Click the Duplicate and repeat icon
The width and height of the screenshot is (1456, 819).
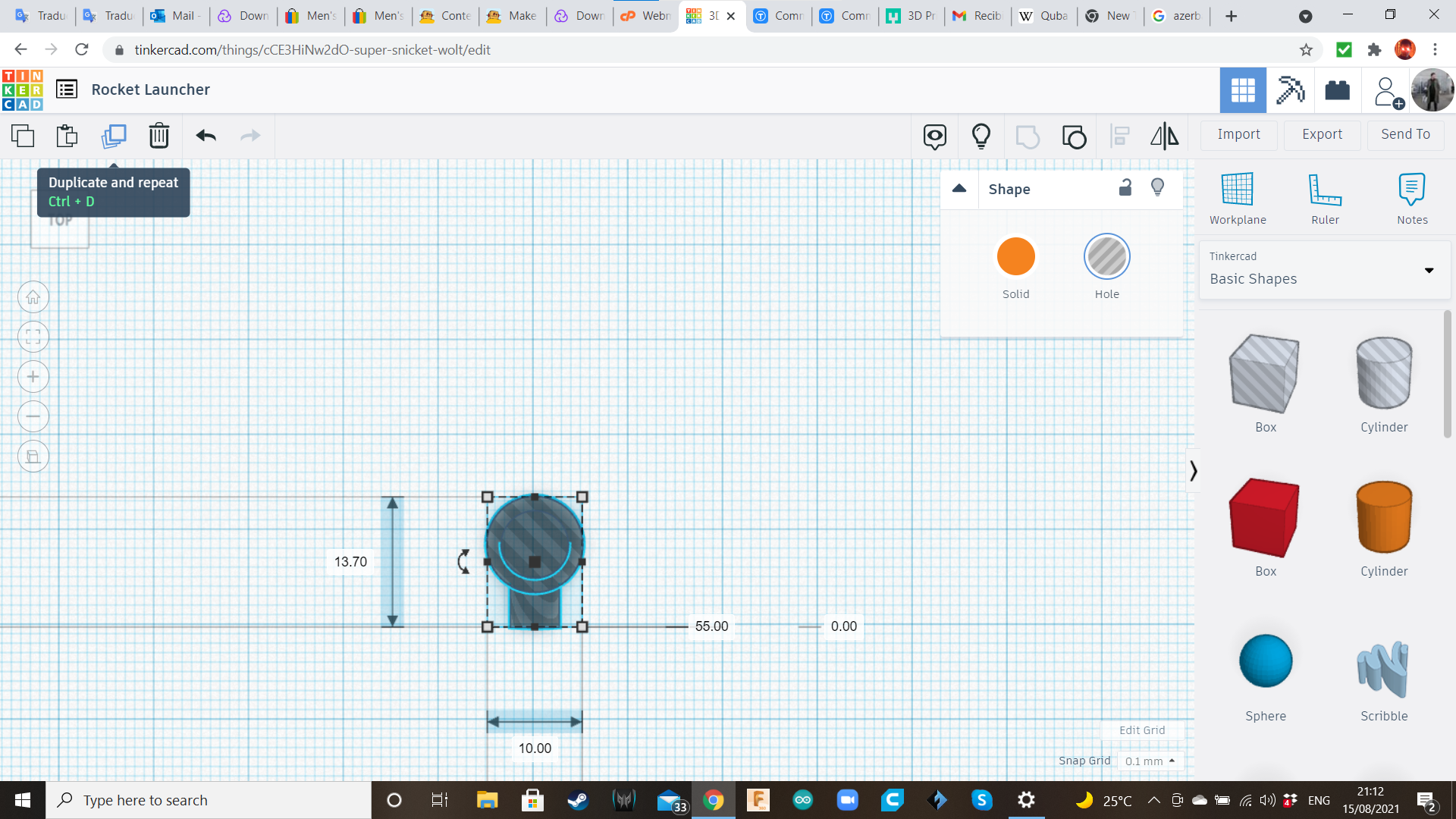tap(114, 136)
